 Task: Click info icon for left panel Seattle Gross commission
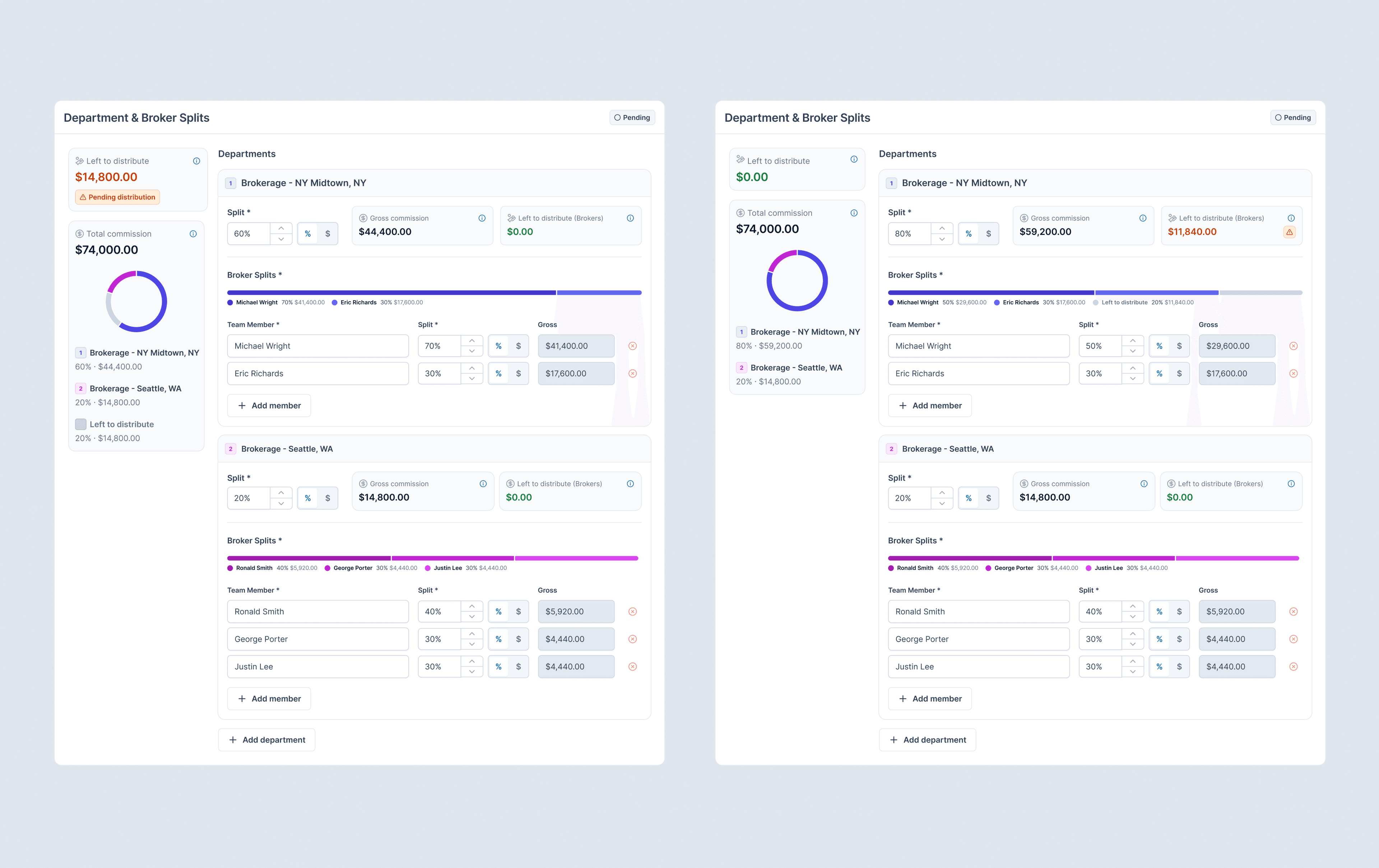[x=483, y=484]
